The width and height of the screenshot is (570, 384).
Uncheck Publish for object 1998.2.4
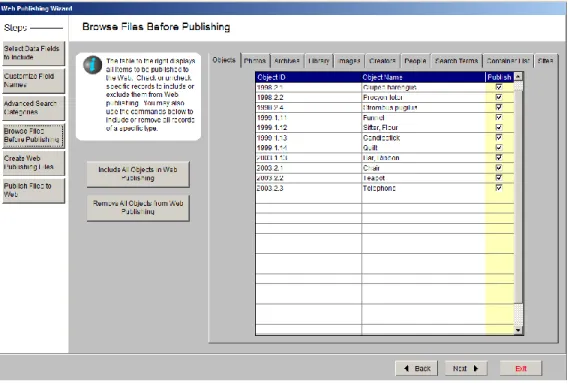(x=499, y=107)
